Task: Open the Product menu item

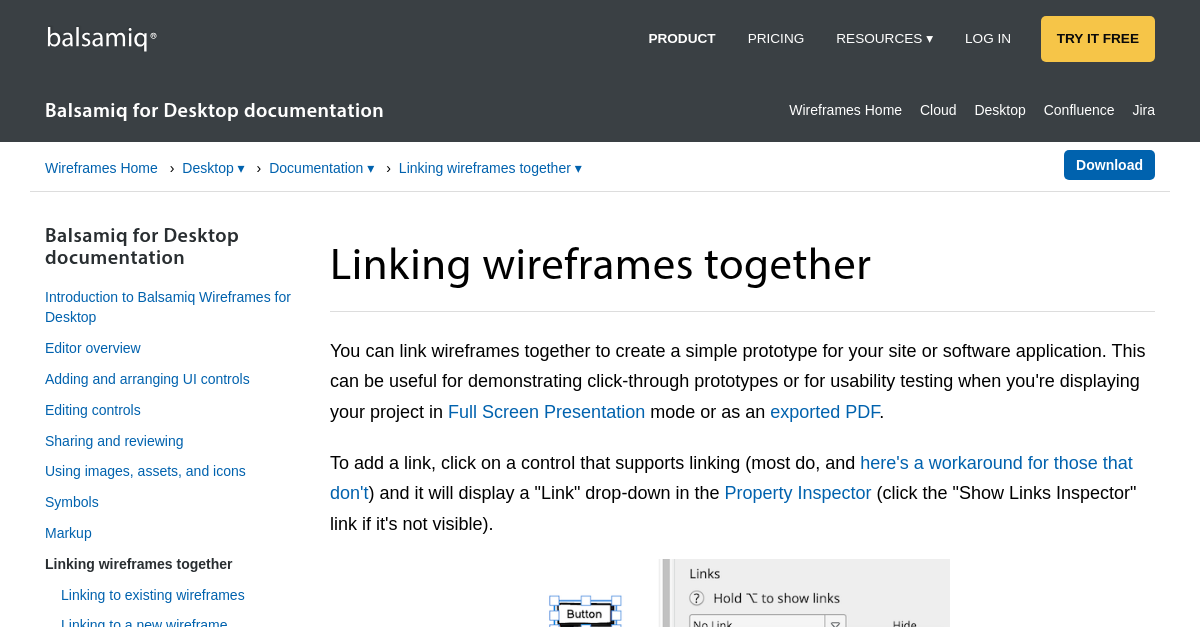Action: tap(681, 39)
